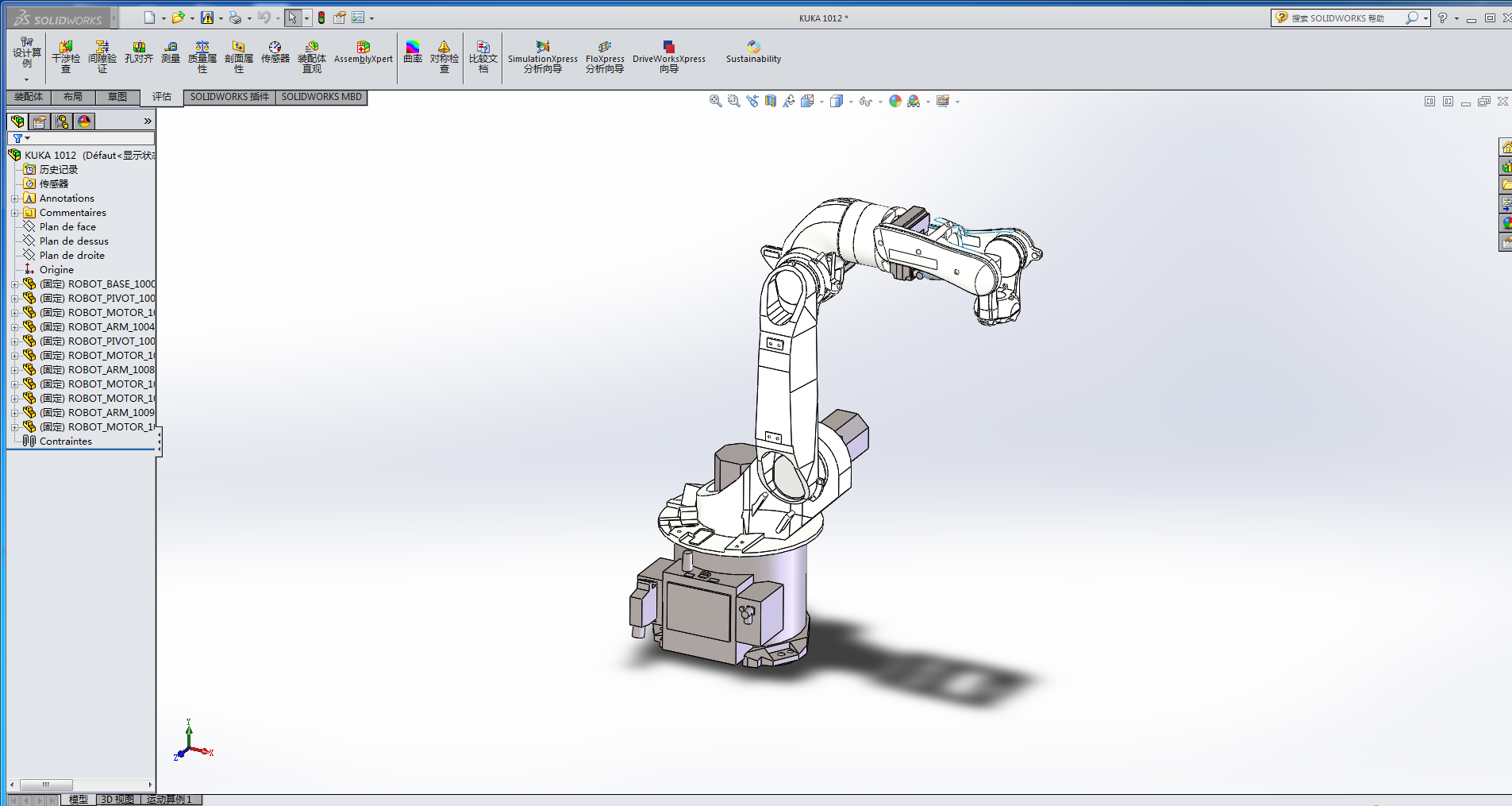Click the Edit Appearance color ball icon

point(895,101)
